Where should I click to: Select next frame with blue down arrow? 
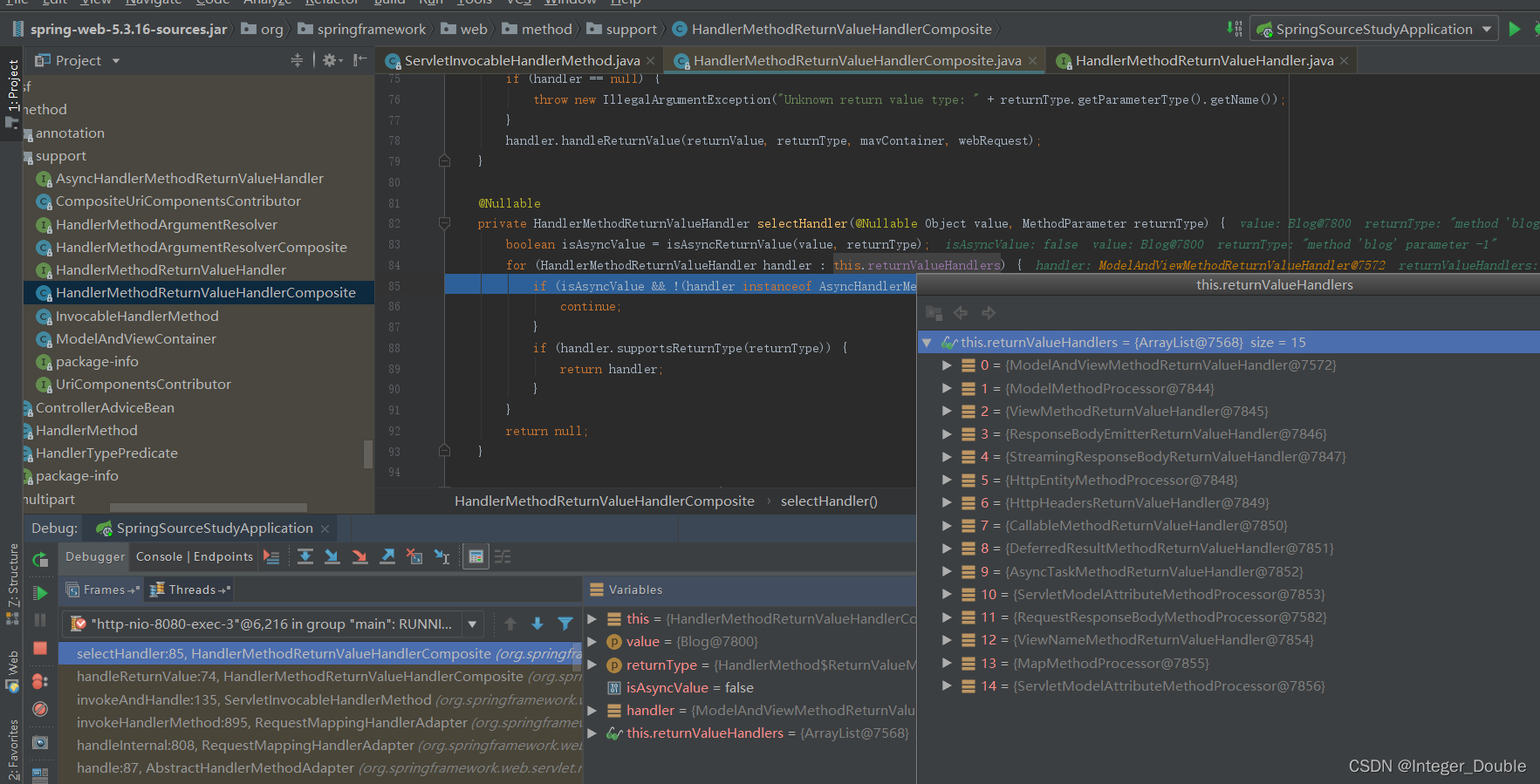(x=537, y=624)
